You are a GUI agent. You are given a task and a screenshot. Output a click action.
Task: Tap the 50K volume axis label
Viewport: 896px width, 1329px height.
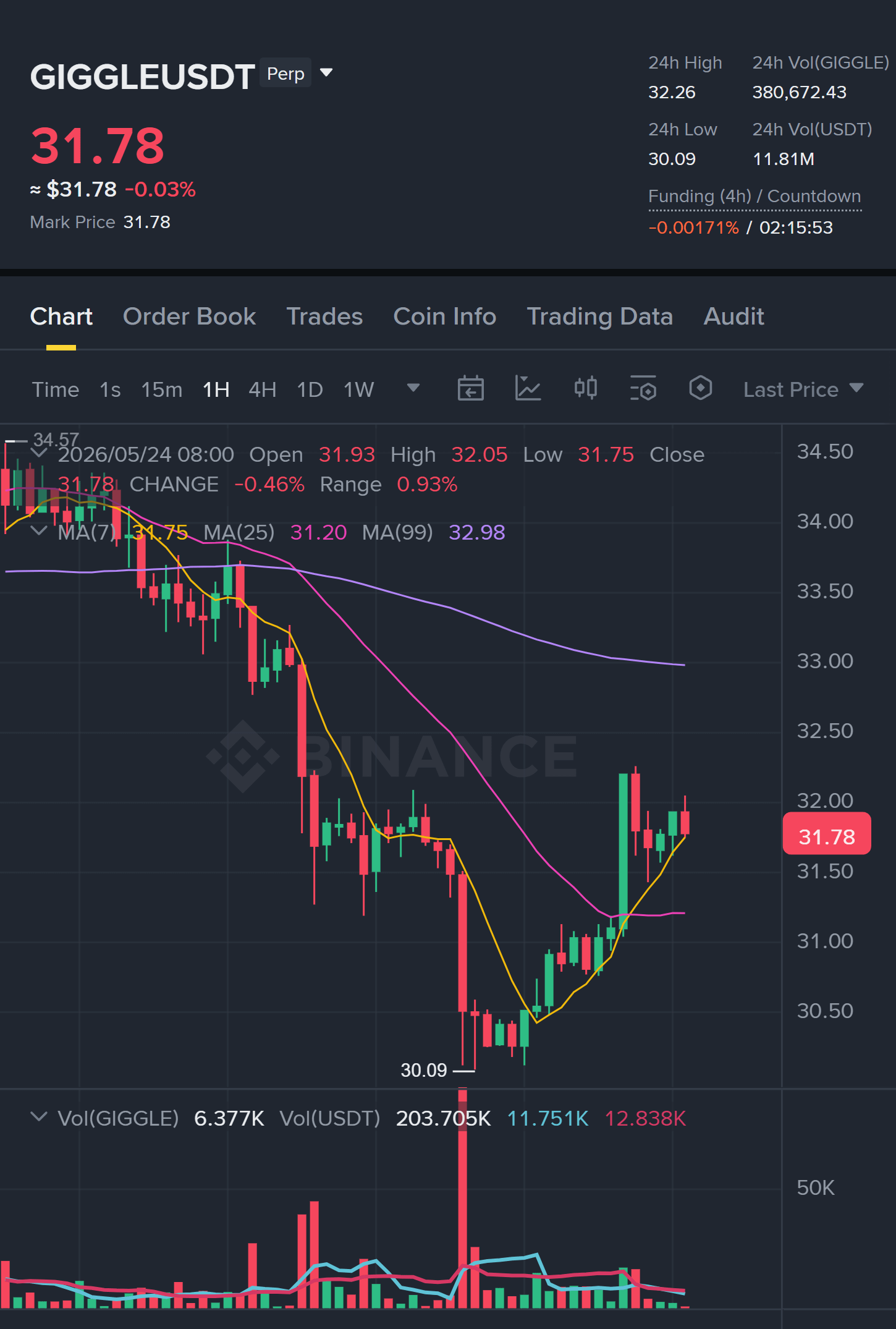coord(816,1187)
